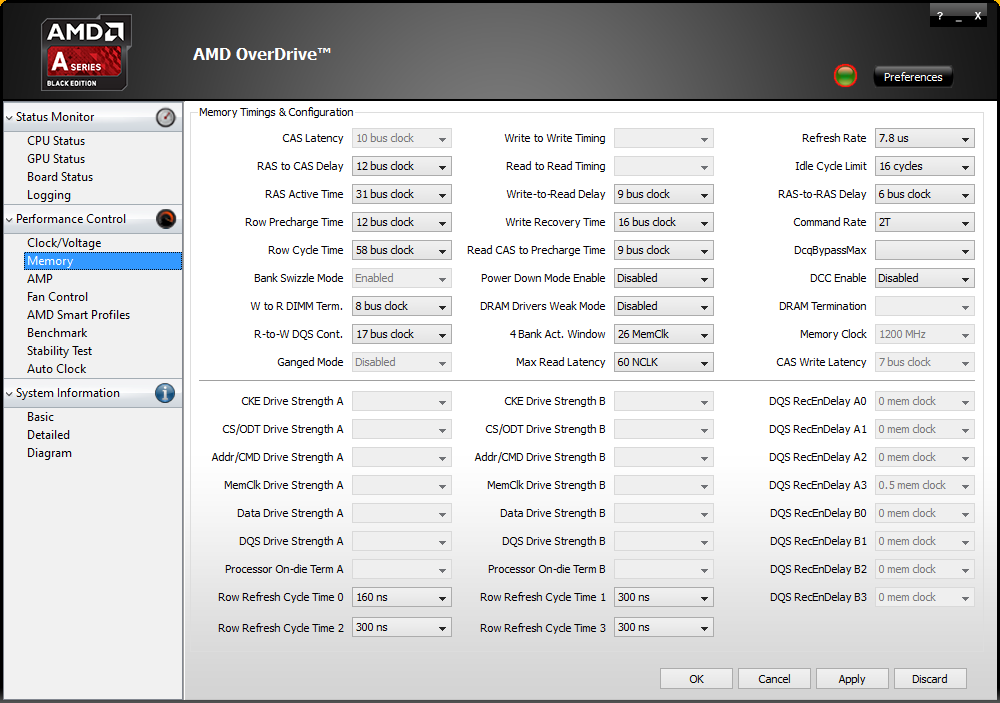1000x703 pixels.
Task: Collapse the Performance Control section
Action: [x=9, y=218]
